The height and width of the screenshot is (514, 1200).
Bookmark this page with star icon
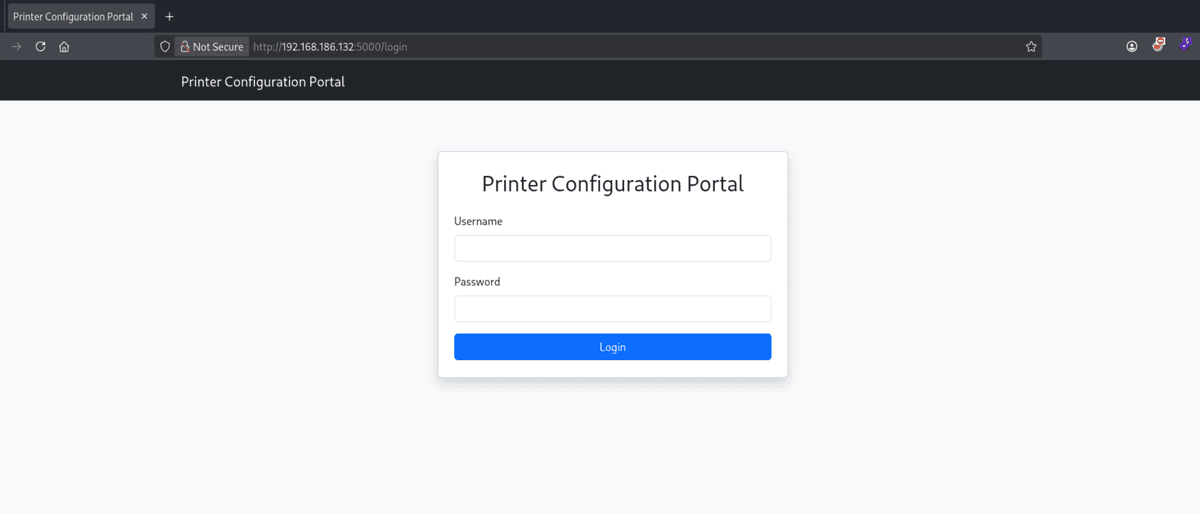(1031, 46)
